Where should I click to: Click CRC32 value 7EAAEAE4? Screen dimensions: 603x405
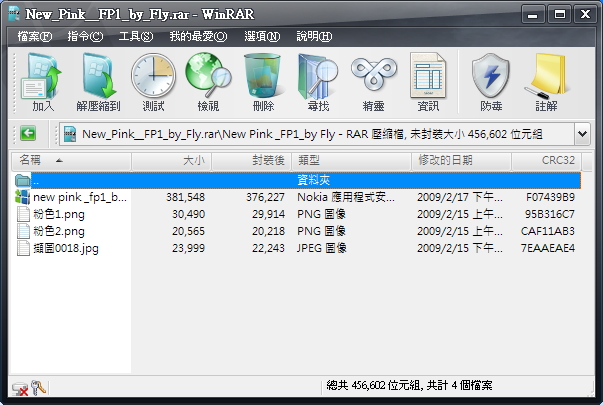click(548, 248)
